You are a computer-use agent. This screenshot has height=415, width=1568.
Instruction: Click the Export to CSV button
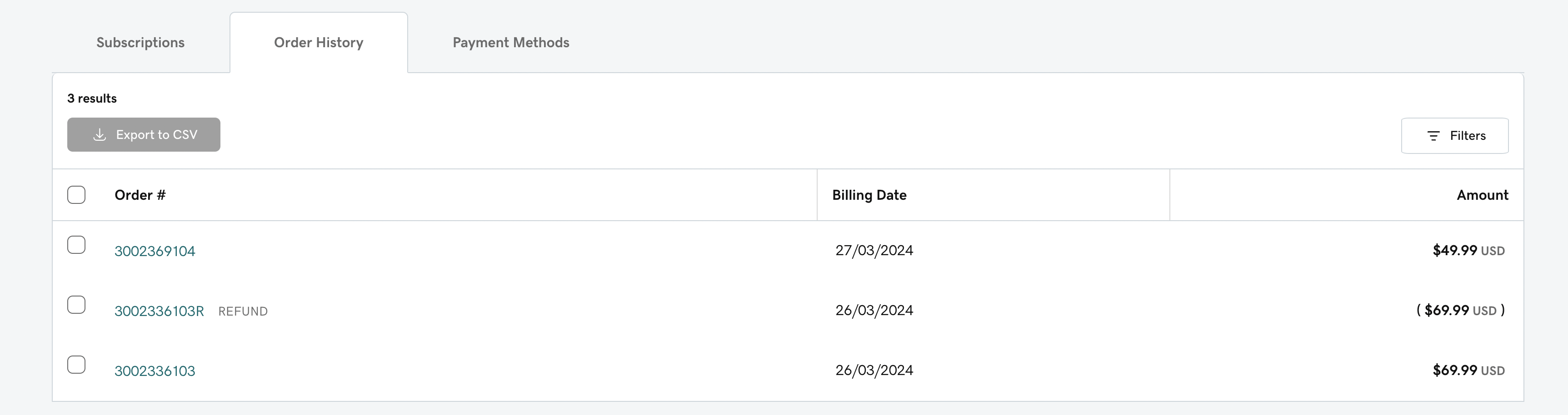click(144, 134)
